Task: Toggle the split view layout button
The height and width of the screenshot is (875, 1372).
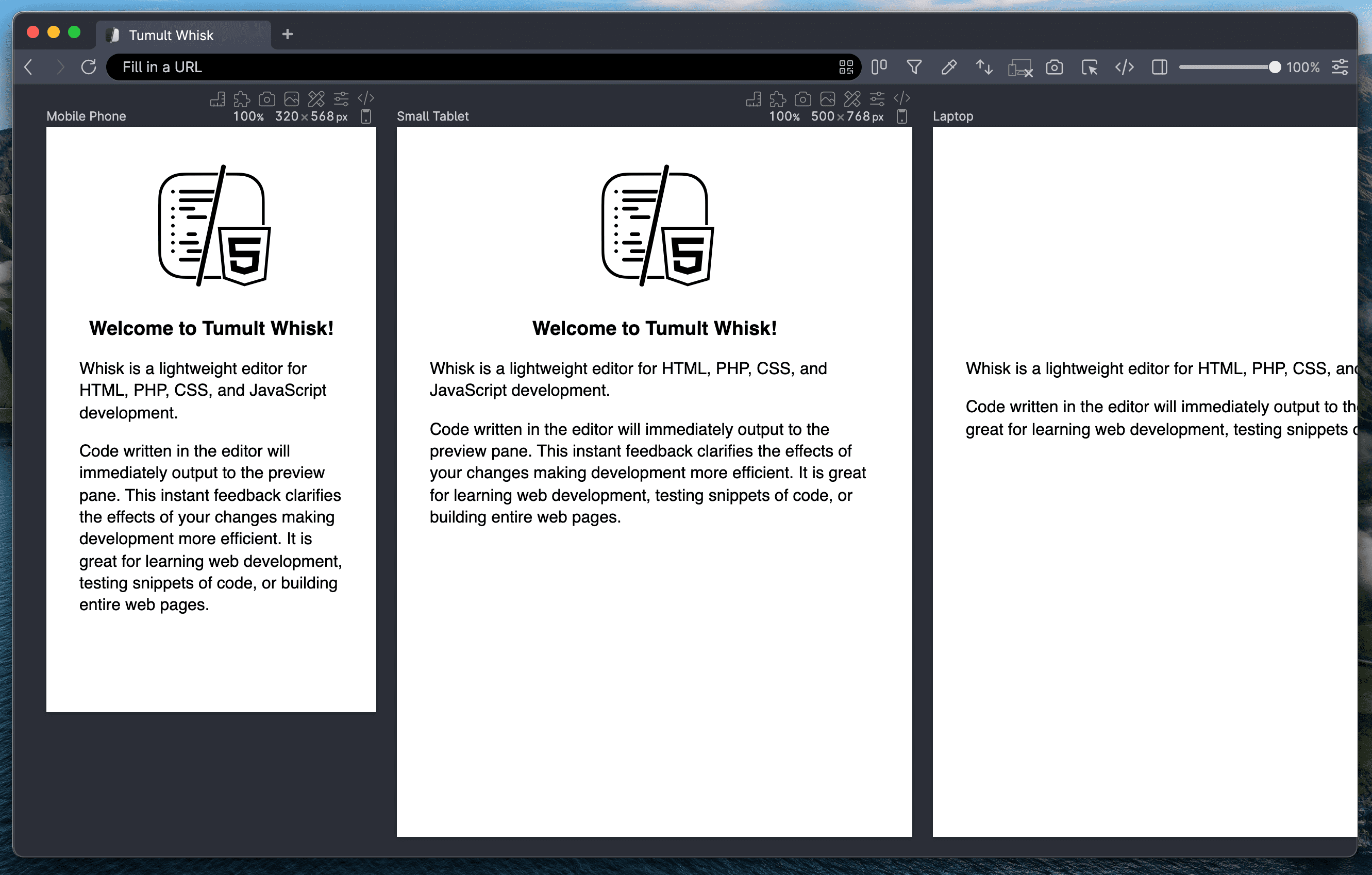Action: pos(1158,67)
